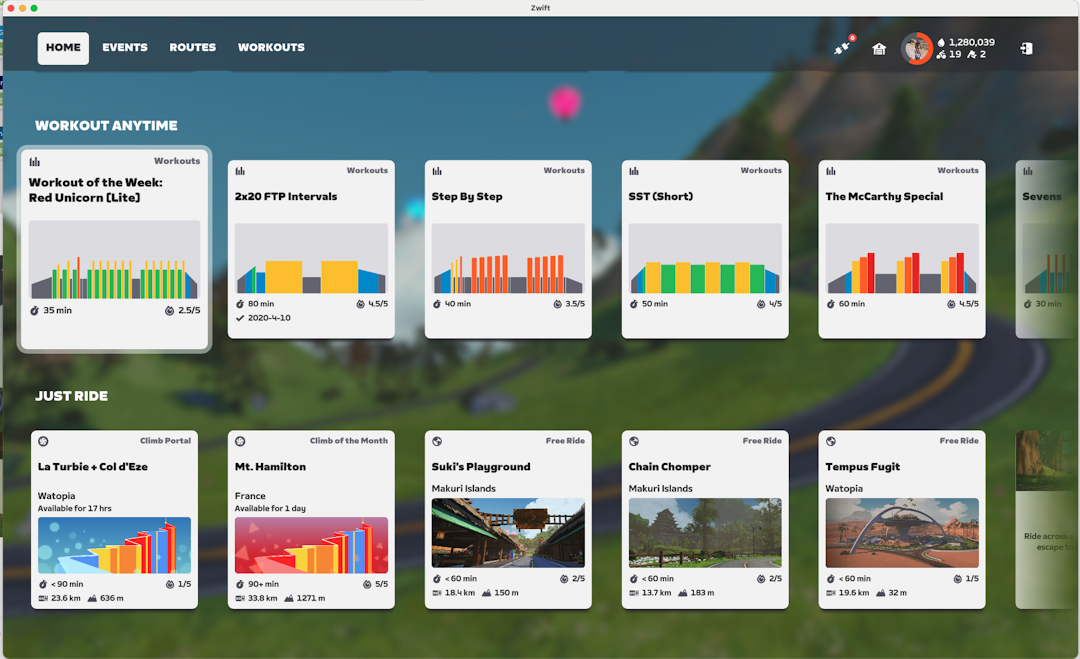
Task: Click the climb portal icon on La Turbie card
Action: tap(43, 441)
